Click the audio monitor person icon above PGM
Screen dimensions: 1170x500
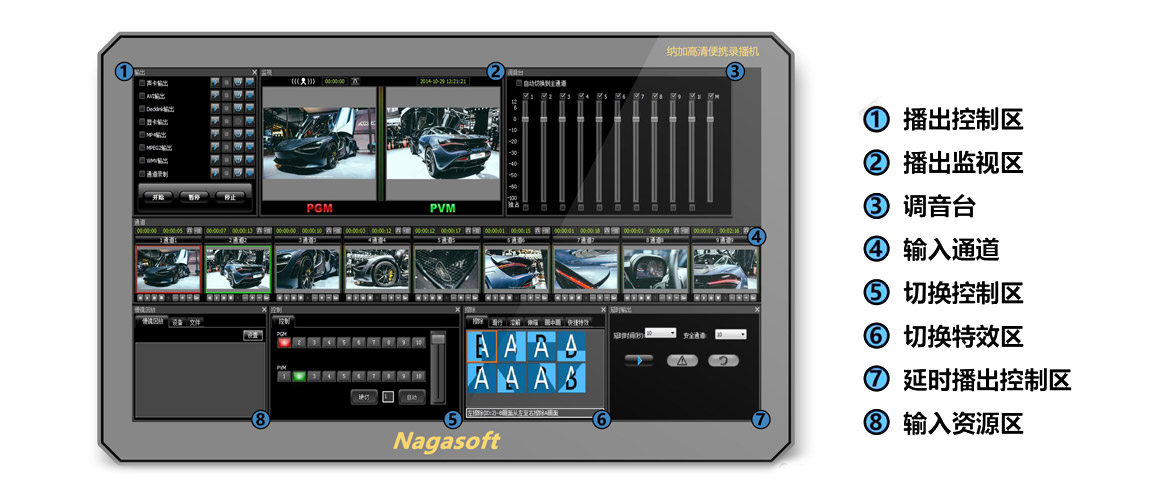(303, 81)
